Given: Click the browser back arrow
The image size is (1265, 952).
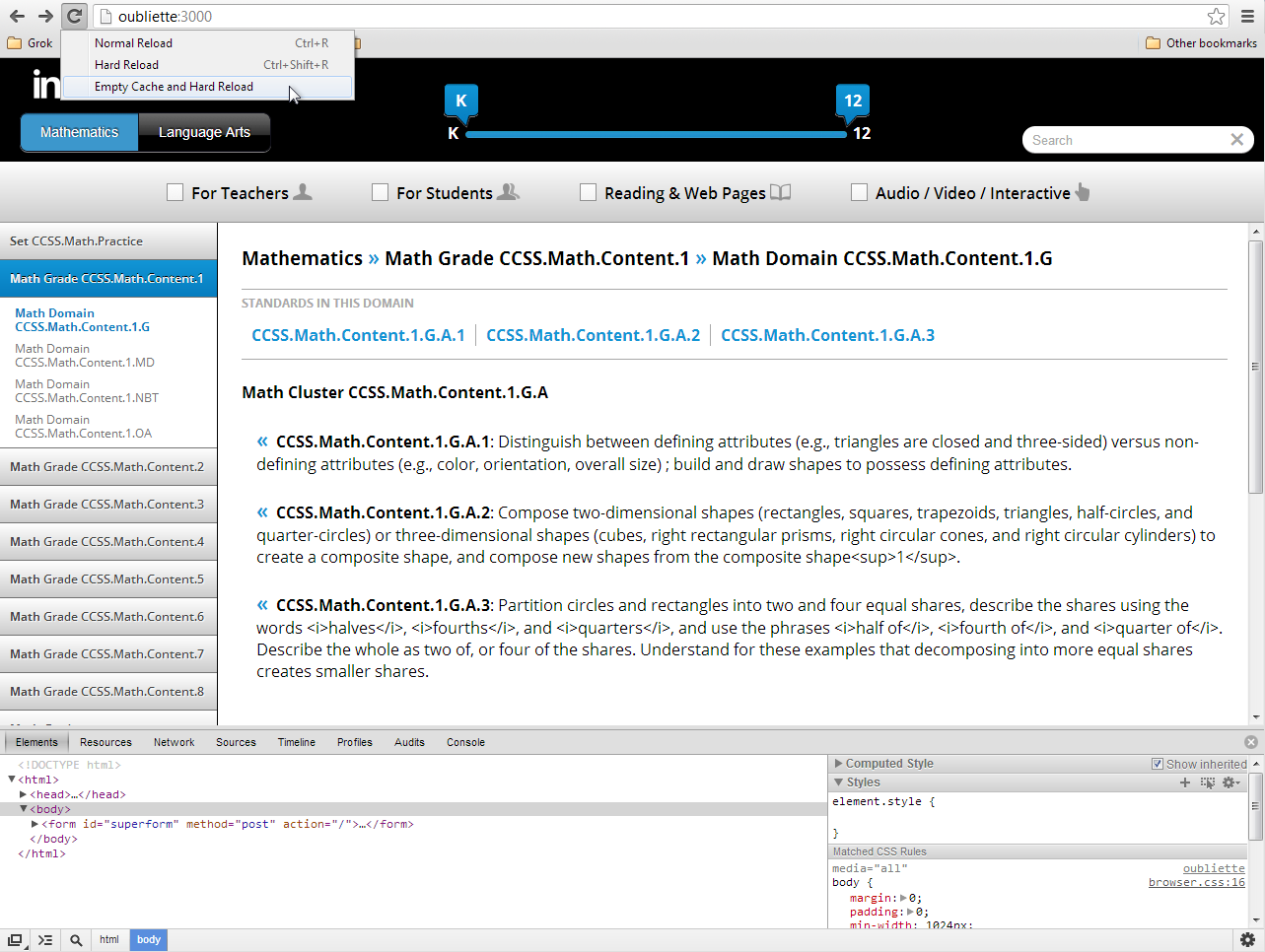Looking at the screenshot, I should (x=17, y=16).
